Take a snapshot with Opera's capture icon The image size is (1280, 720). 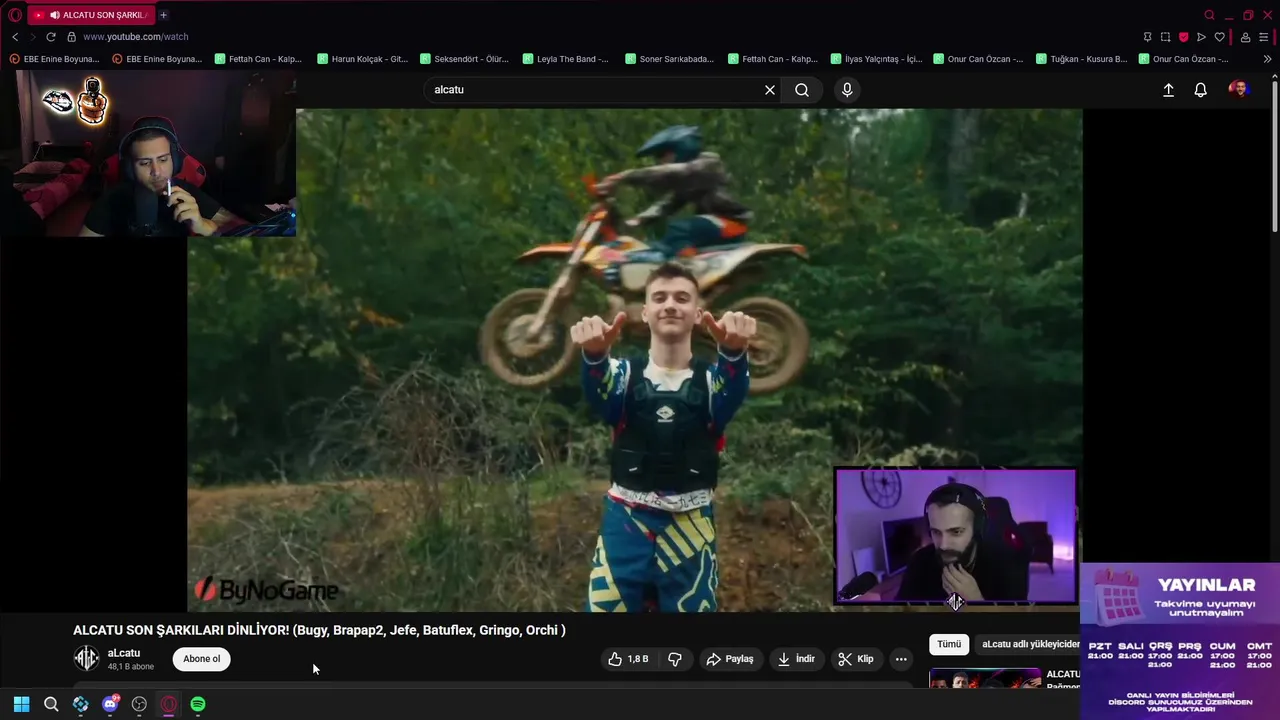(1165, 37)
